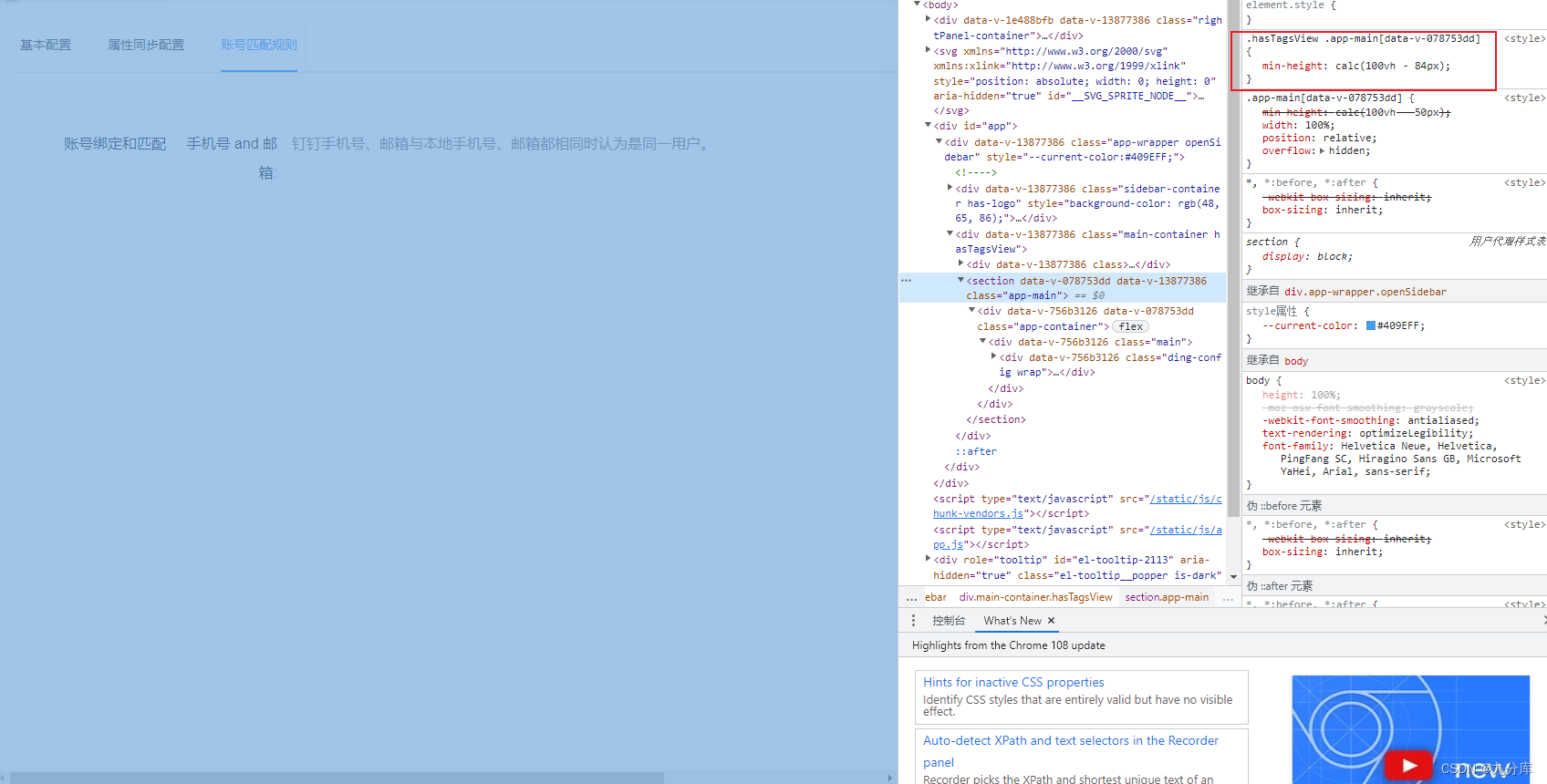The image size is (1547, 784).
Task: Expand the el-tooltip-2113 div node
Action: click(x=929, y=560)
